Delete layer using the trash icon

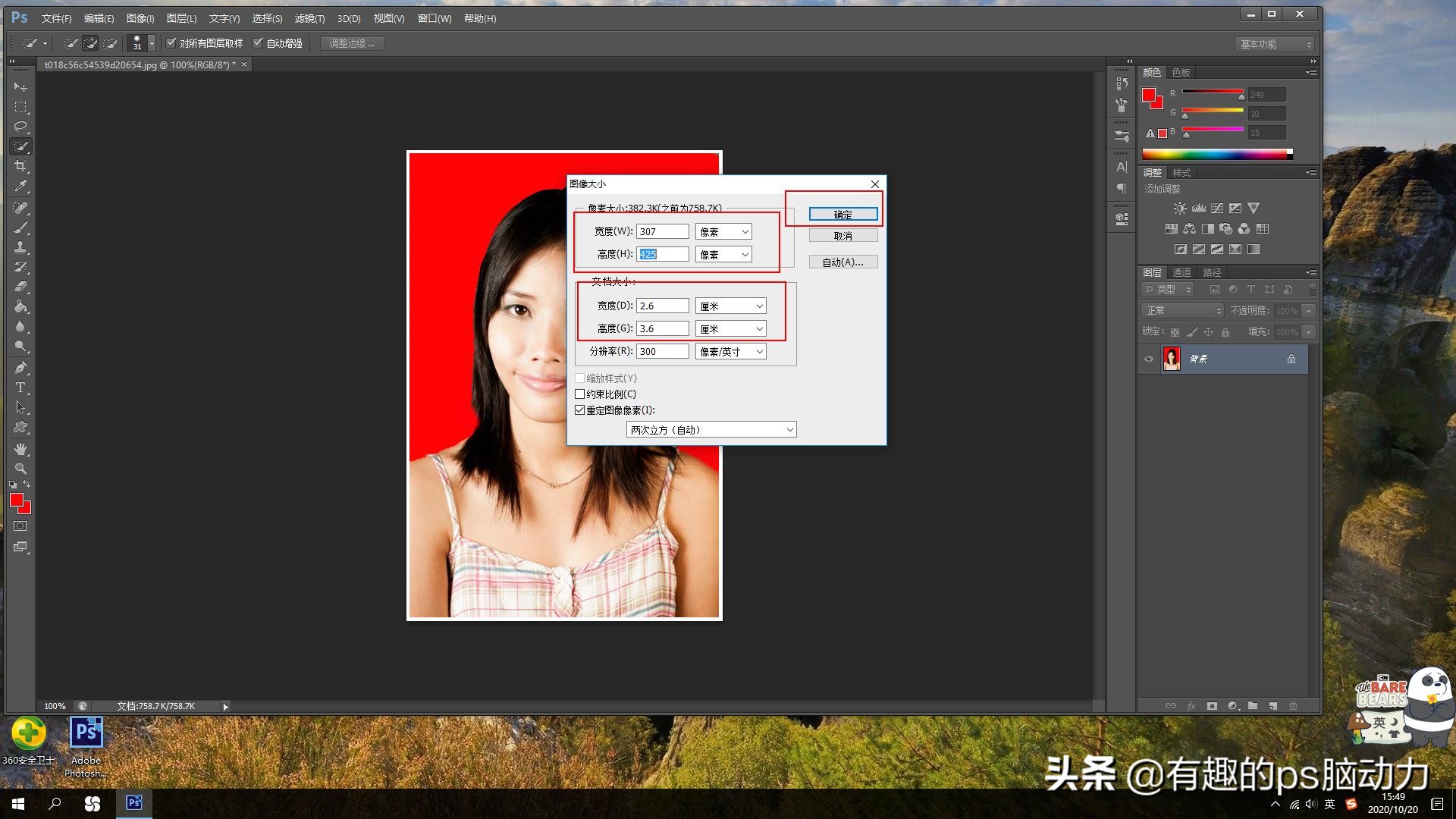click(1294, 706)
